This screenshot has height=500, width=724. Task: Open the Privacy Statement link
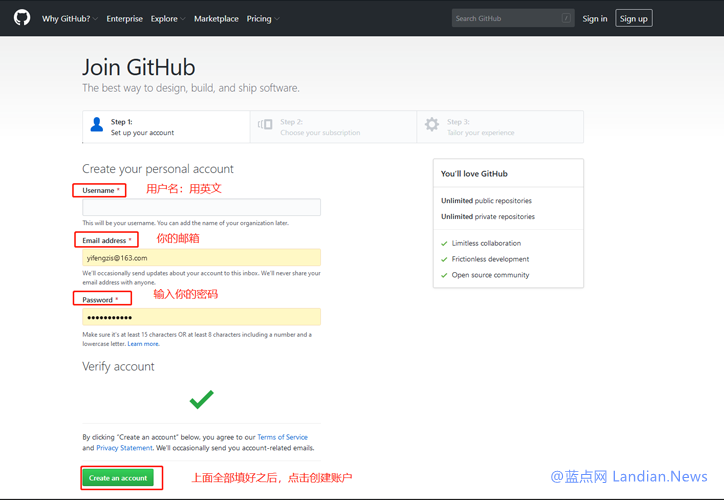124,448
